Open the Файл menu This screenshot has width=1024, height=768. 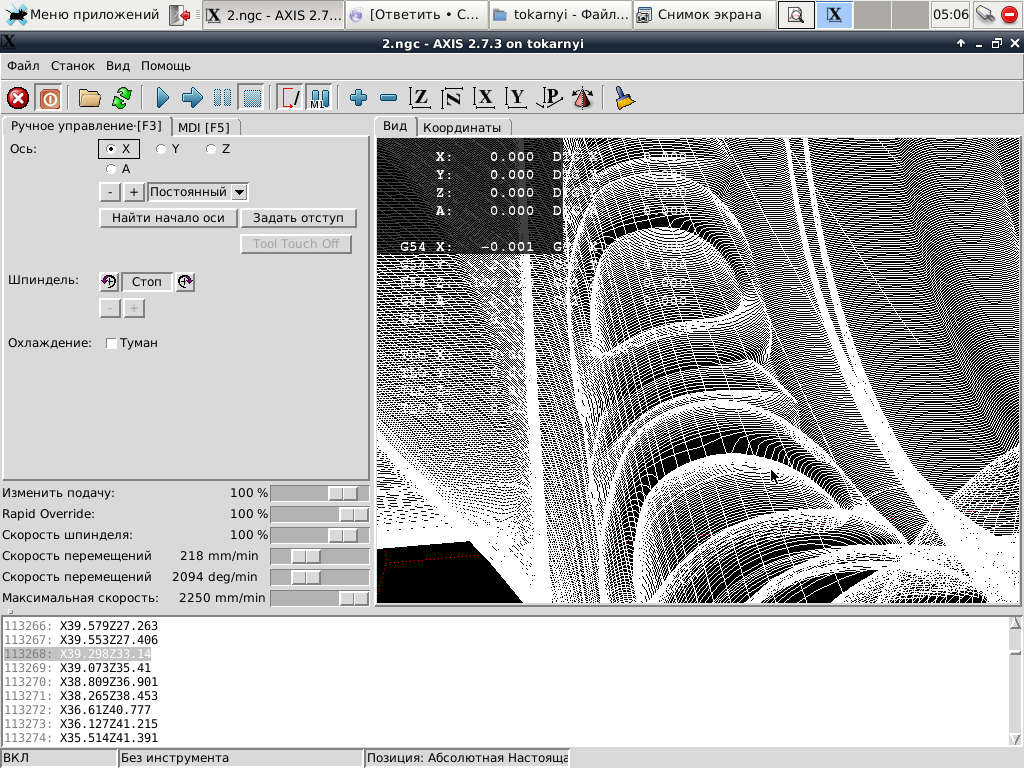[23, 66]
